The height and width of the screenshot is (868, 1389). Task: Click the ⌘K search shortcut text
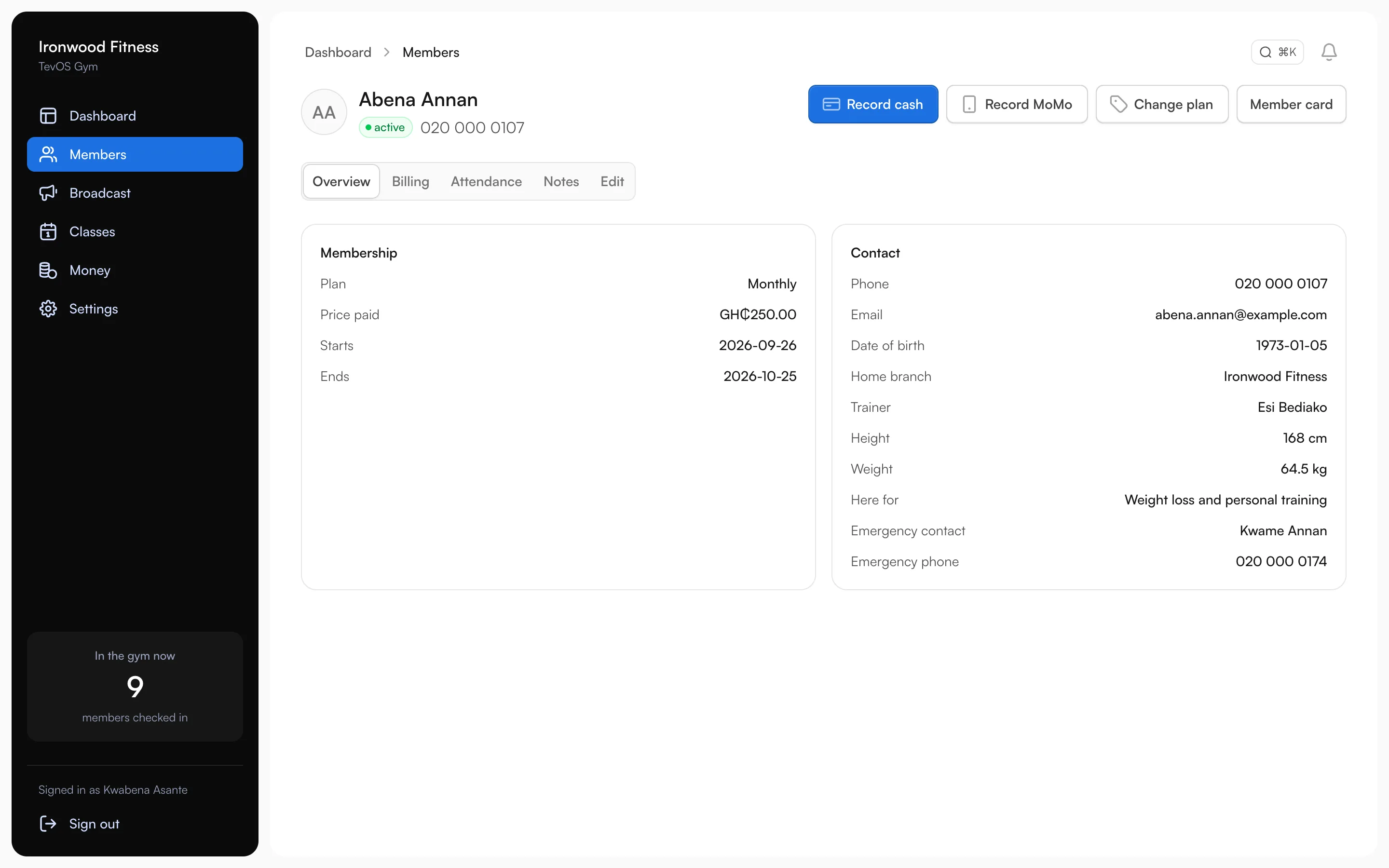click(1287, 52)
